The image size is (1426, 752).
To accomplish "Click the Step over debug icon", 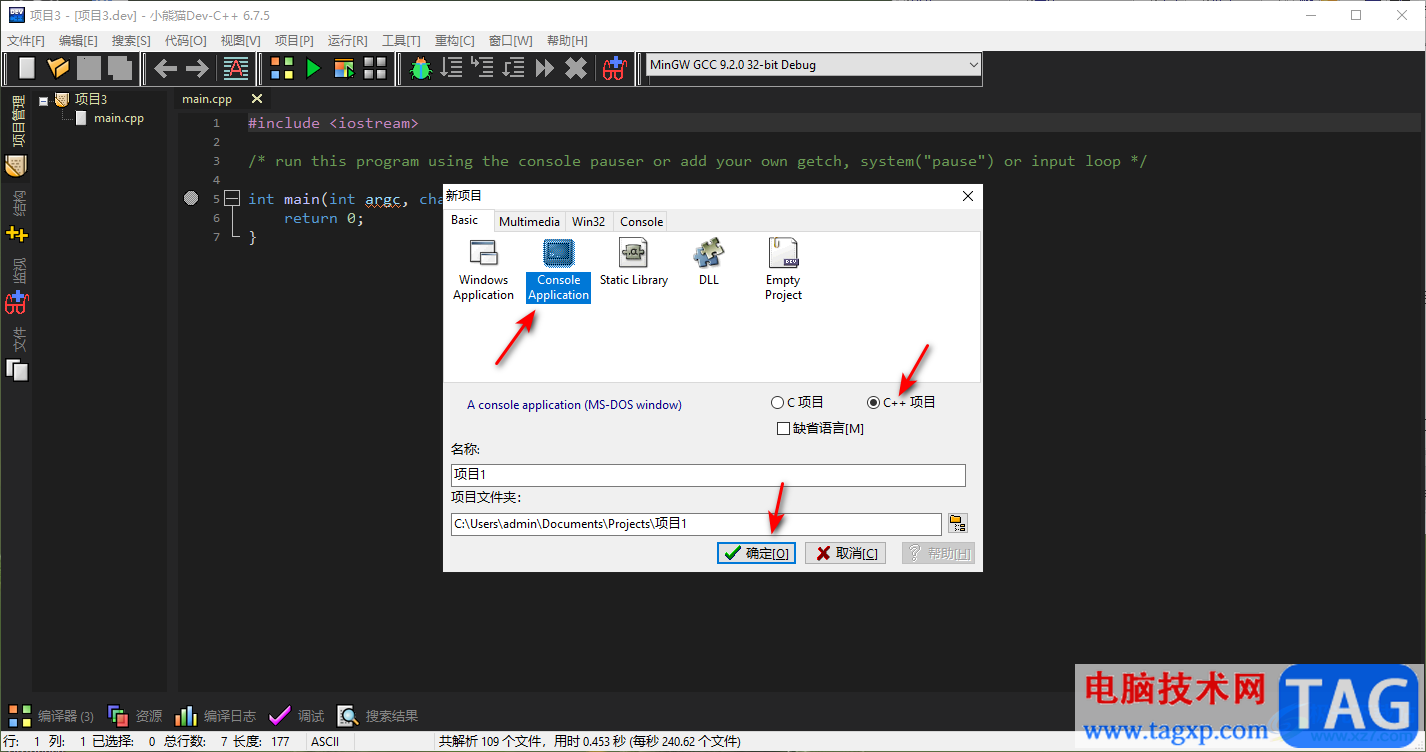I will point(452,68).
